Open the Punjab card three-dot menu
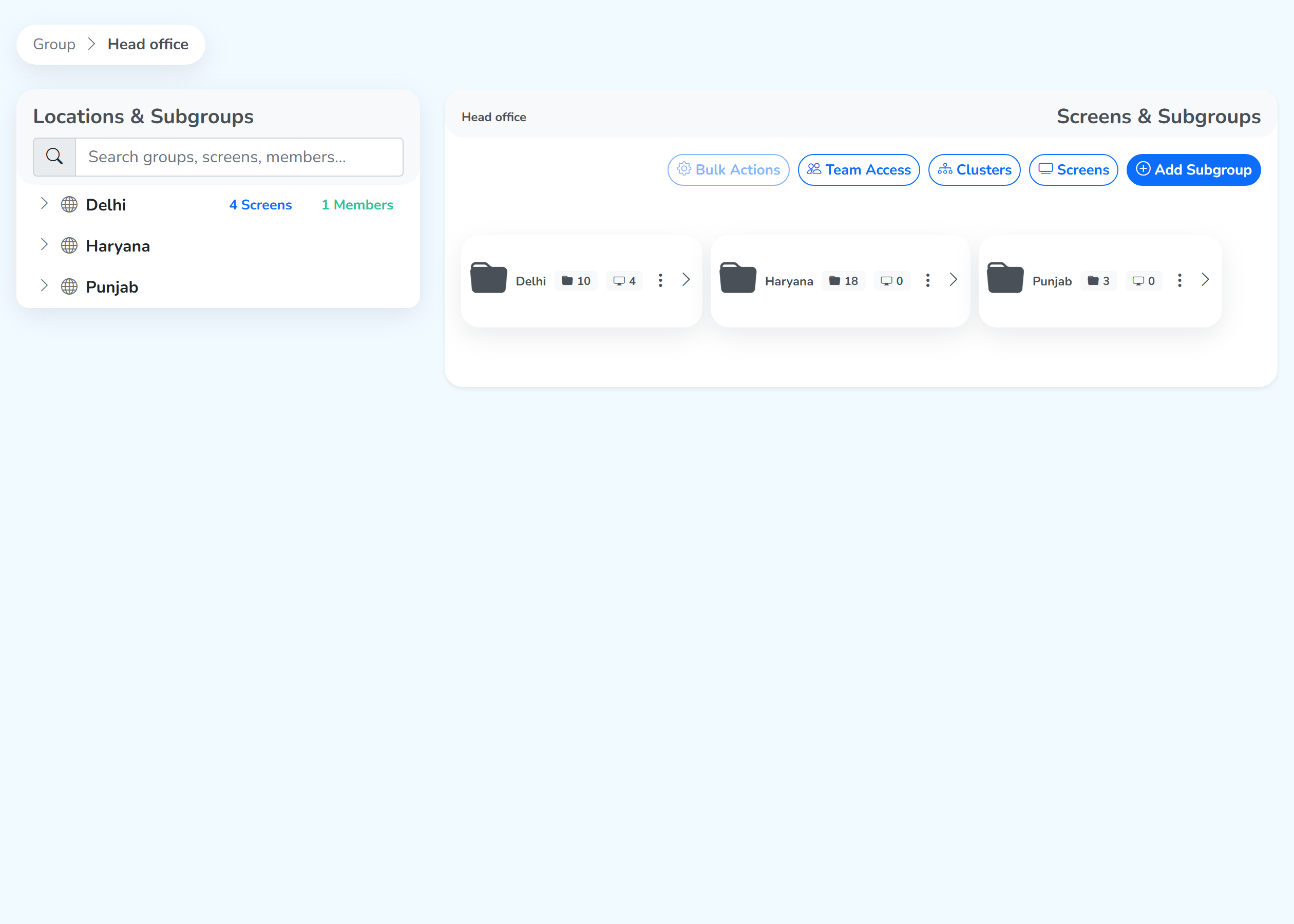1294x924 pixels. tap(1179, 280)
